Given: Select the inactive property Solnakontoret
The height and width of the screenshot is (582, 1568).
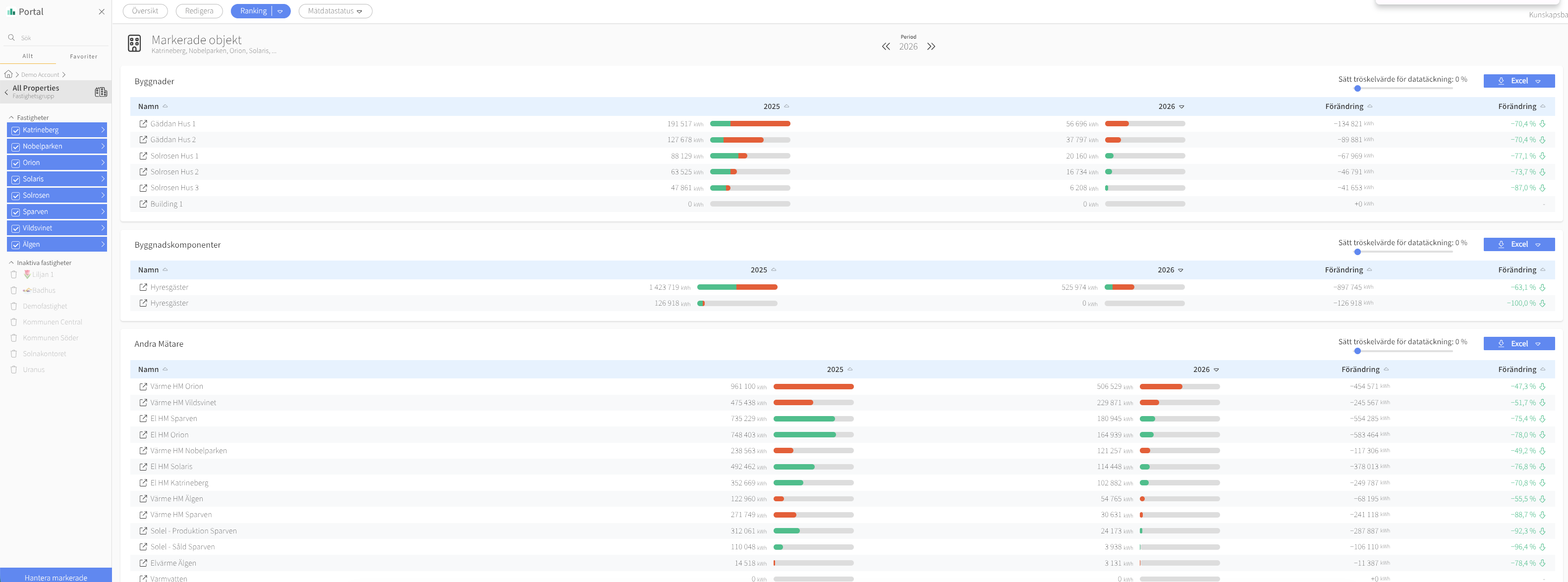Looking at the screenshot, I should [45, 353].
